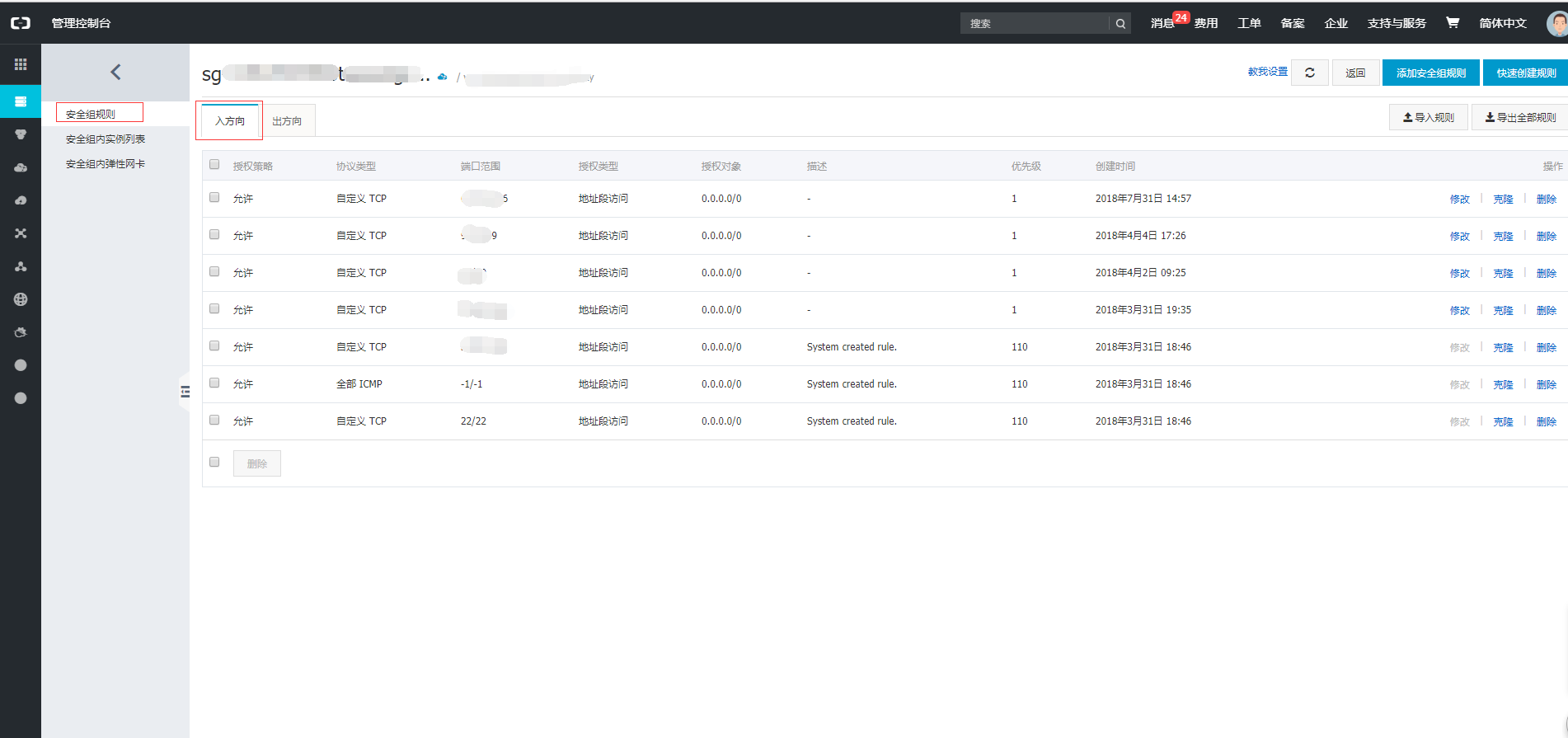1568x738 pixels.
Task: Open 安全组内实例列表 in the side menu
Action: pyautogui.click(x=106, y=139)
